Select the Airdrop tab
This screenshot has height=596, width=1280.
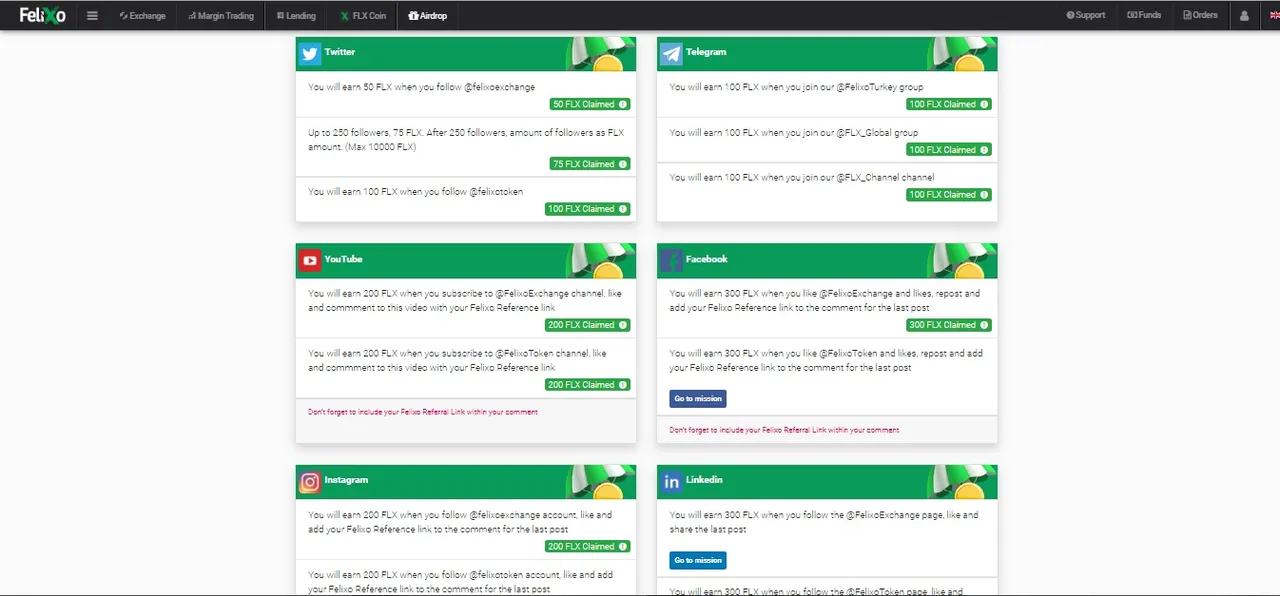[x=428, y=16]
